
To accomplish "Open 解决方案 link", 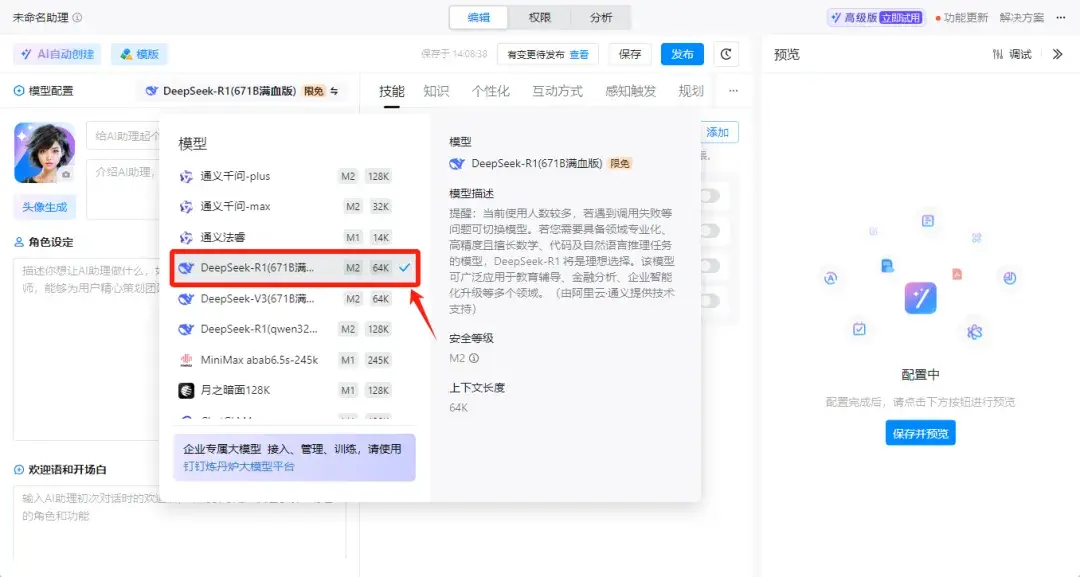I will [1021, 17].
